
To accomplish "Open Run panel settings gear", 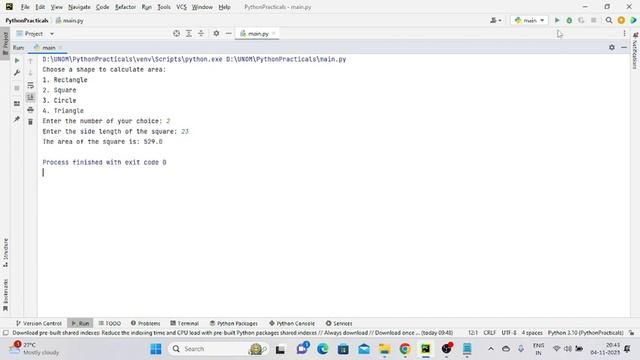I will pos(612,47).
